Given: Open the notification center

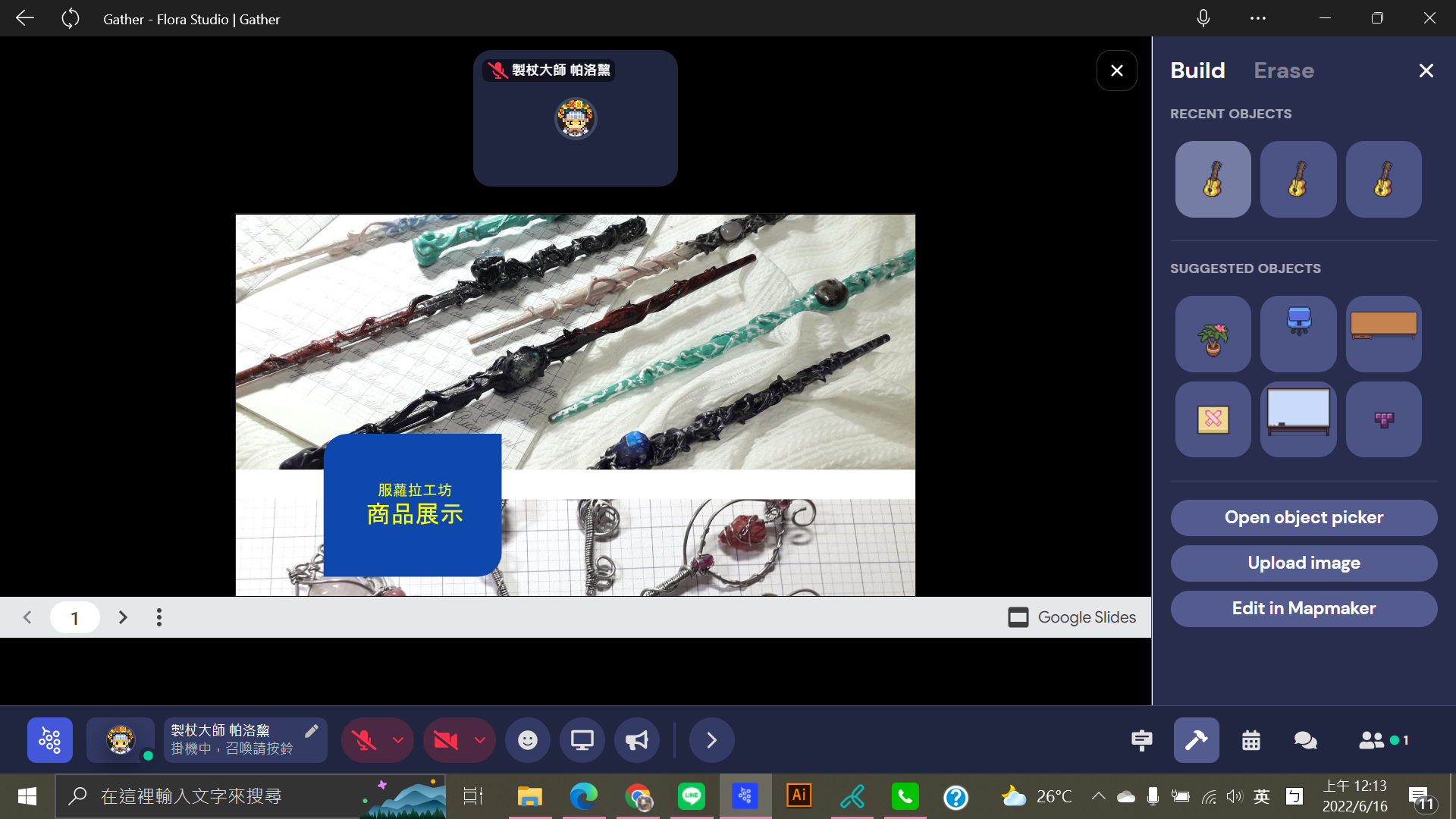Looking at the screenshot, I should coord(1423,798).
